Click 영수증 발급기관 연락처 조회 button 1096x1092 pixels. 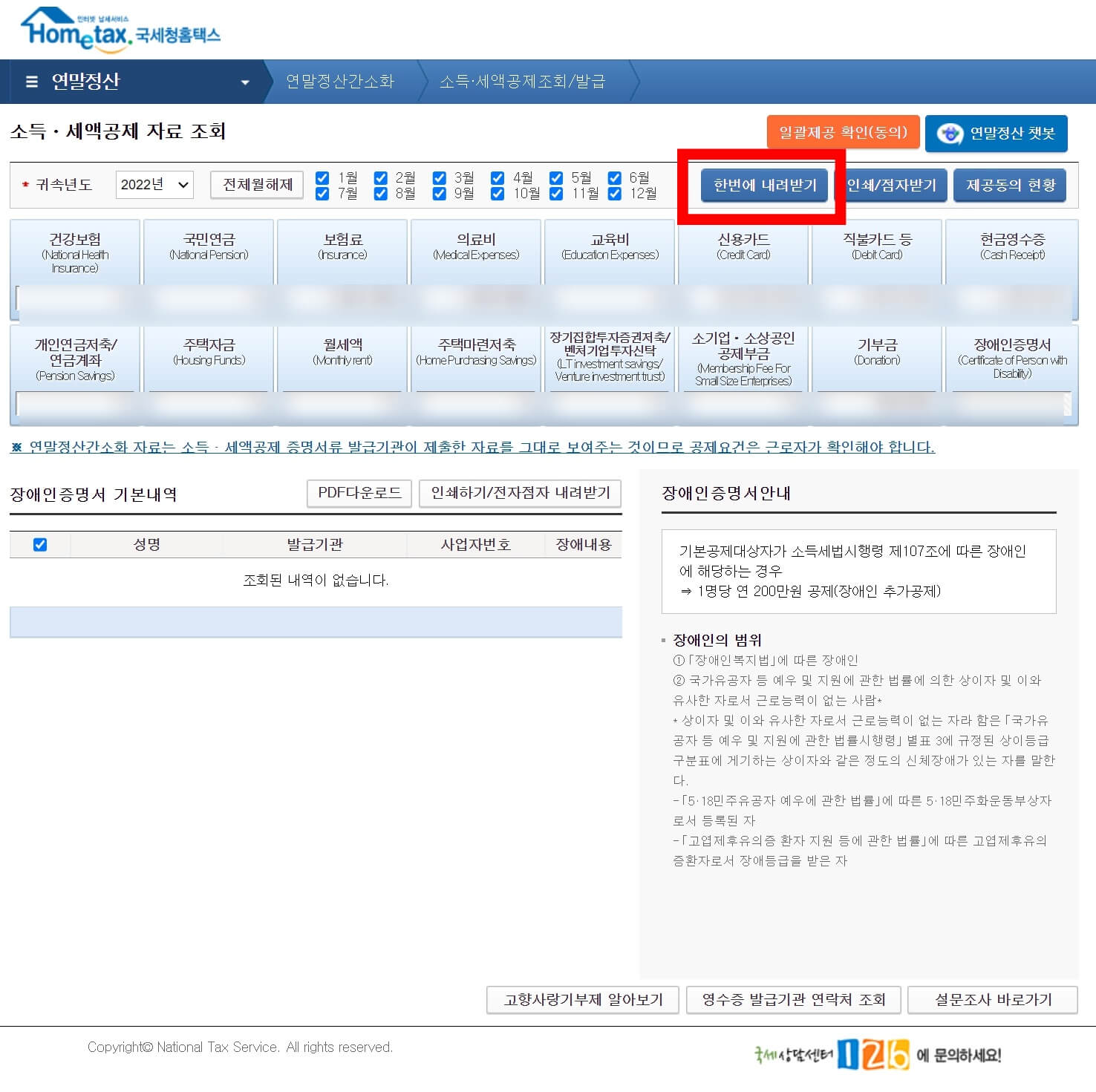(x=794, y=1000)
